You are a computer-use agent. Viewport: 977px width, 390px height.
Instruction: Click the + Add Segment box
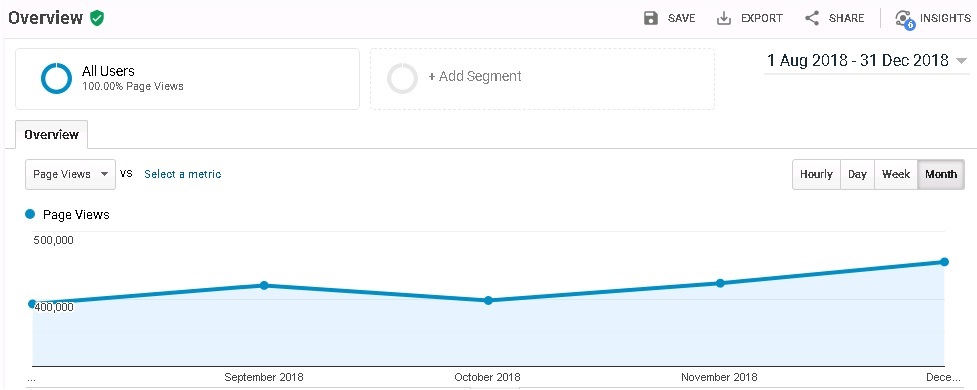point(542,79)
